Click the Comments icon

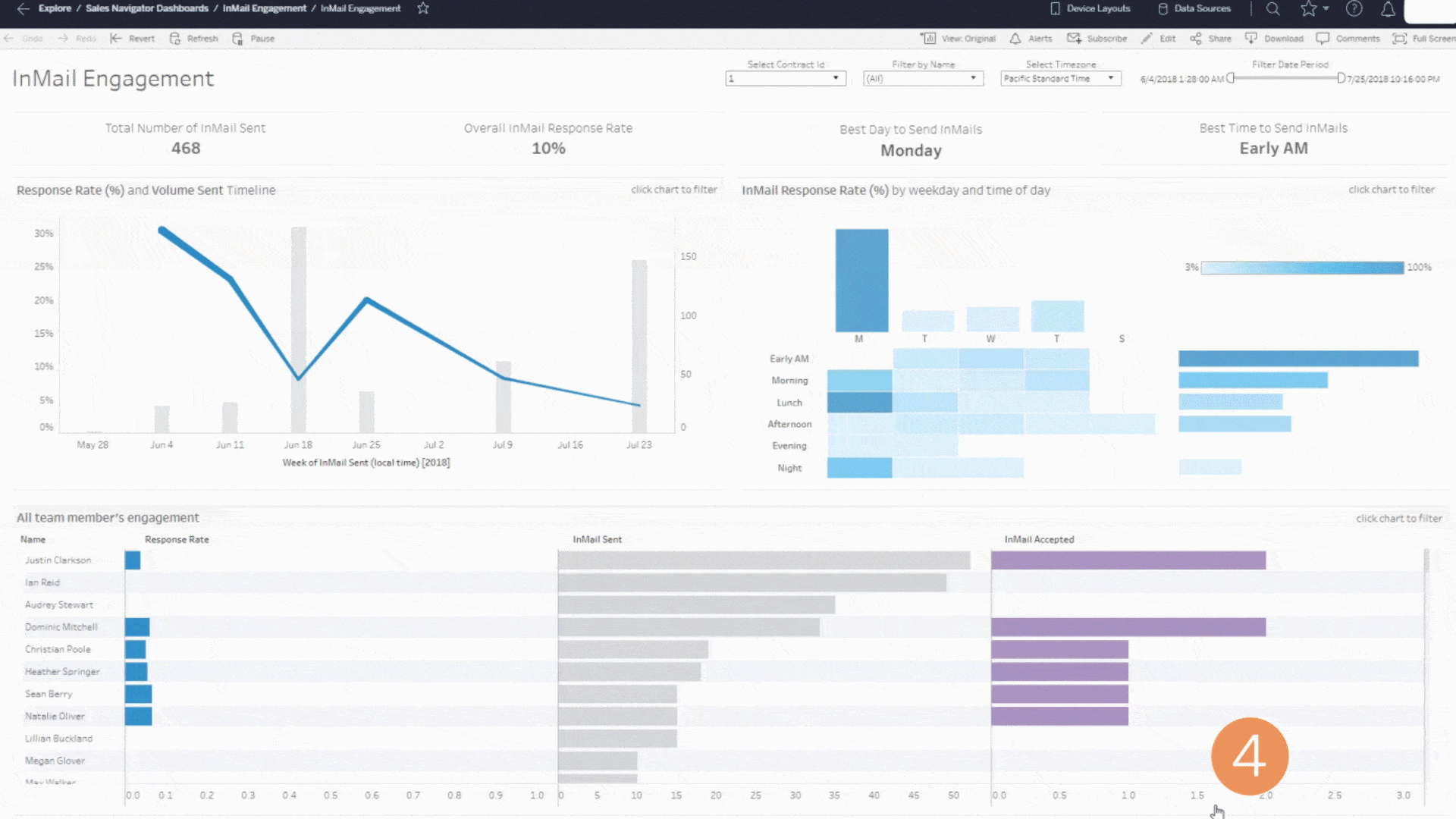click(x=1323, y=38)
